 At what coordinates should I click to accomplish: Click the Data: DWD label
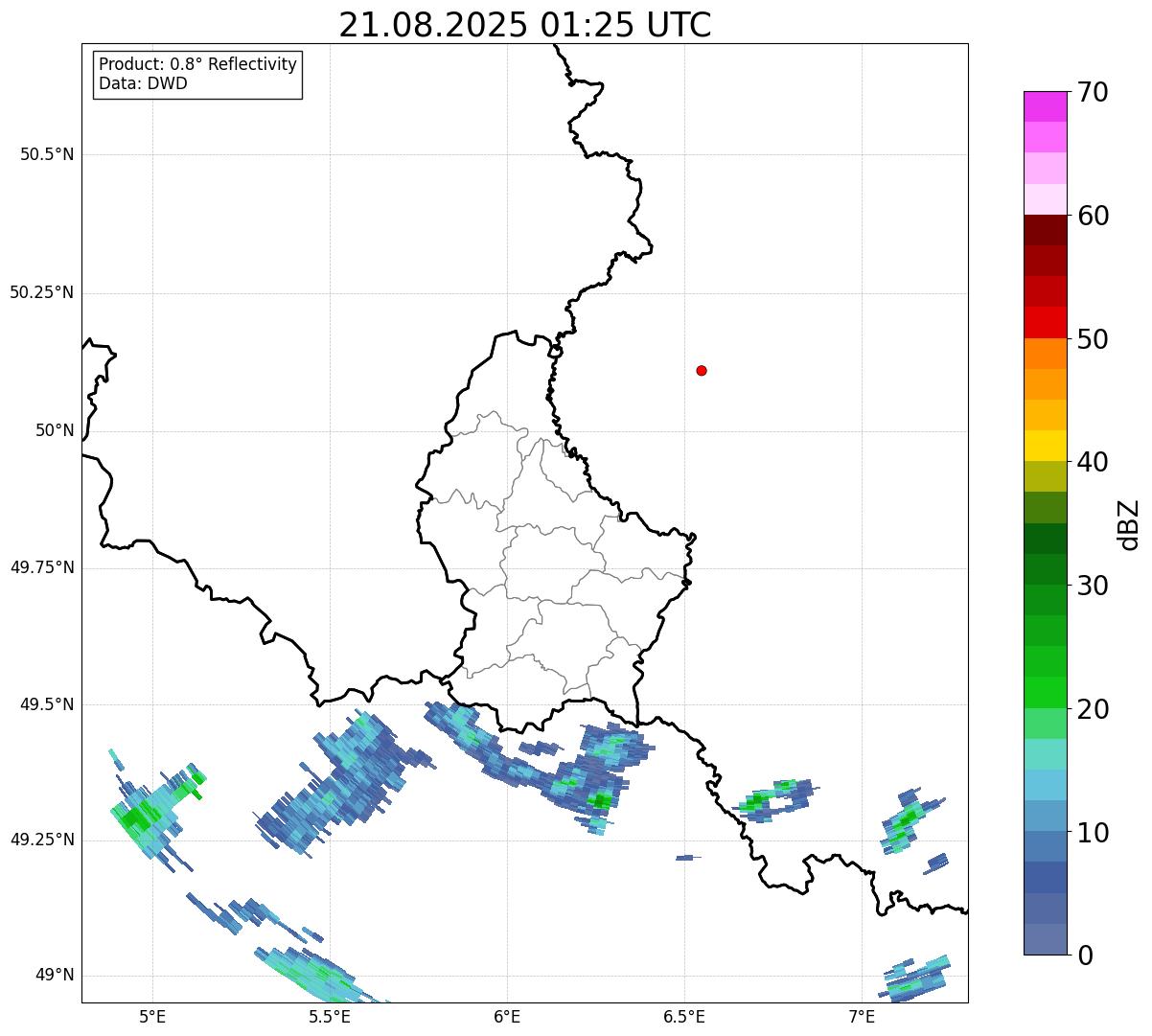[x=143, y=83]
